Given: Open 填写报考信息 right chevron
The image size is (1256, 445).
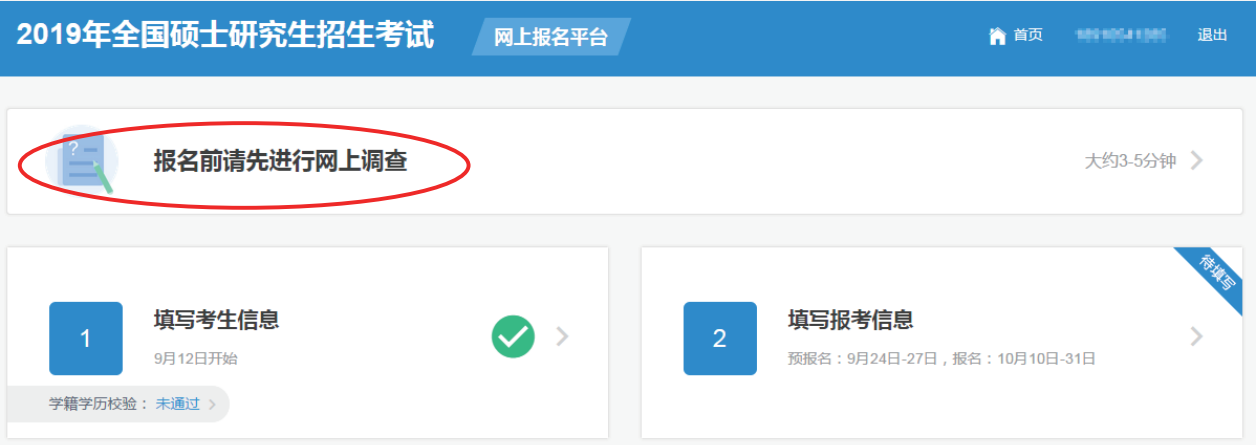Looking at the screenshot, I should (1196, 337).
